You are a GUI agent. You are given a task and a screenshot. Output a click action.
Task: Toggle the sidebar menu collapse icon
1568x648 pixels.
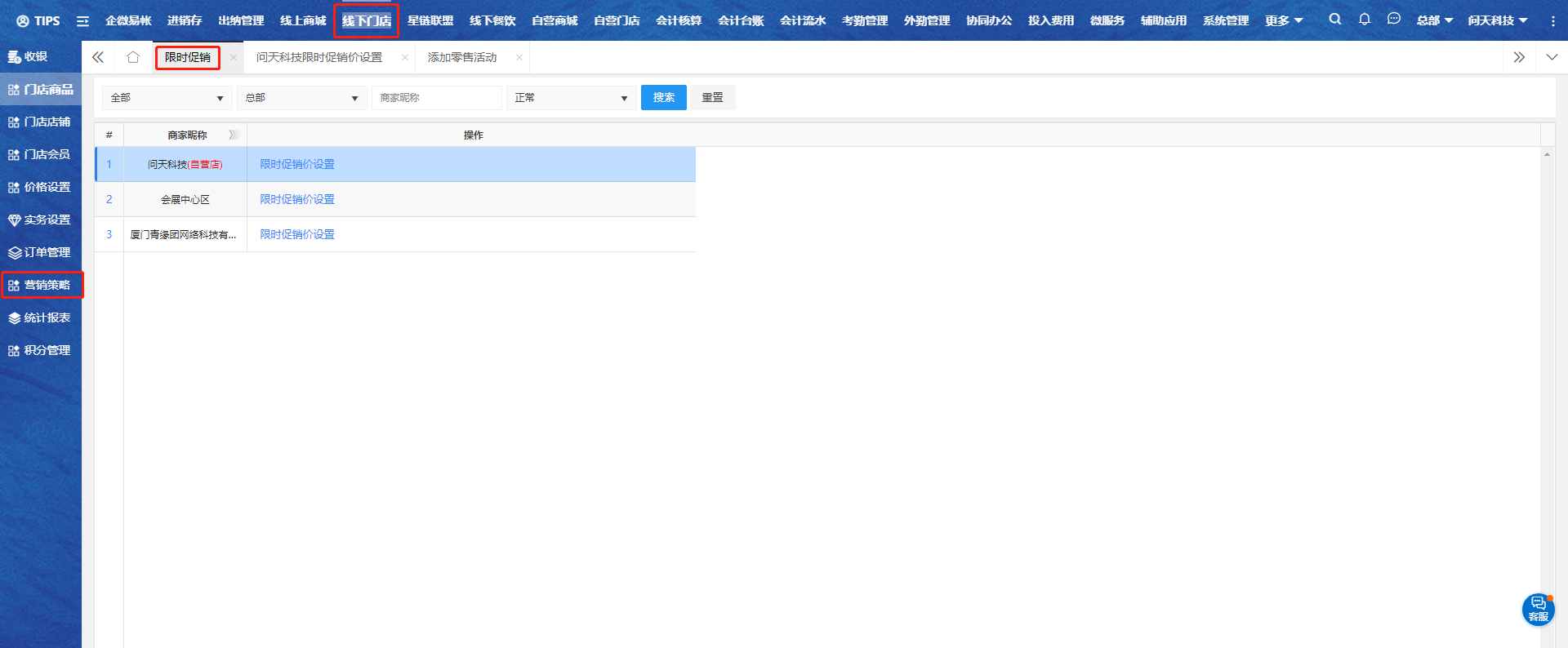[82, 21]
